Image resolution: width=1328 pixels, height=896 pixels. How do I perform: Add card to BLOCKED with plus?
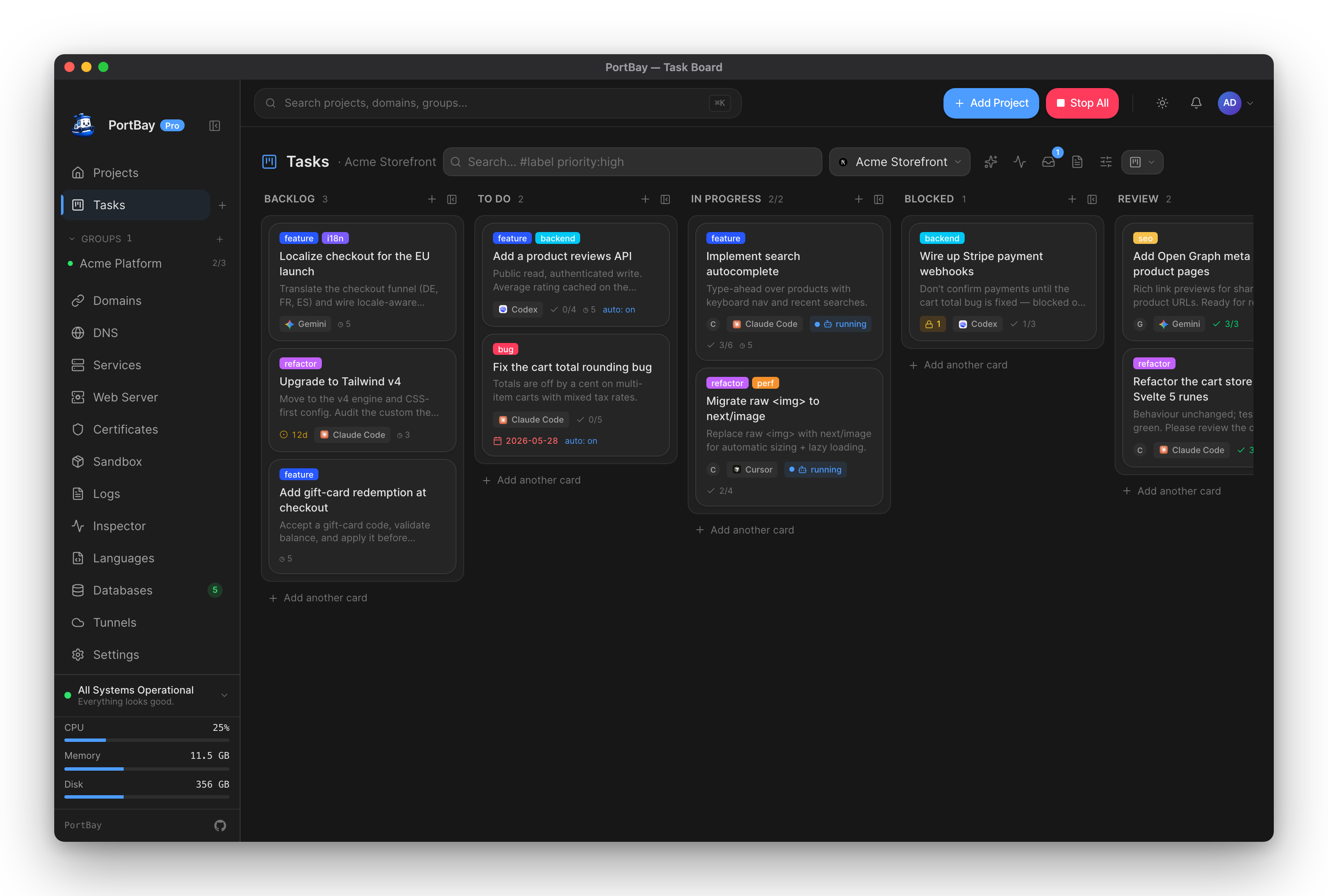pos(1072,199)
